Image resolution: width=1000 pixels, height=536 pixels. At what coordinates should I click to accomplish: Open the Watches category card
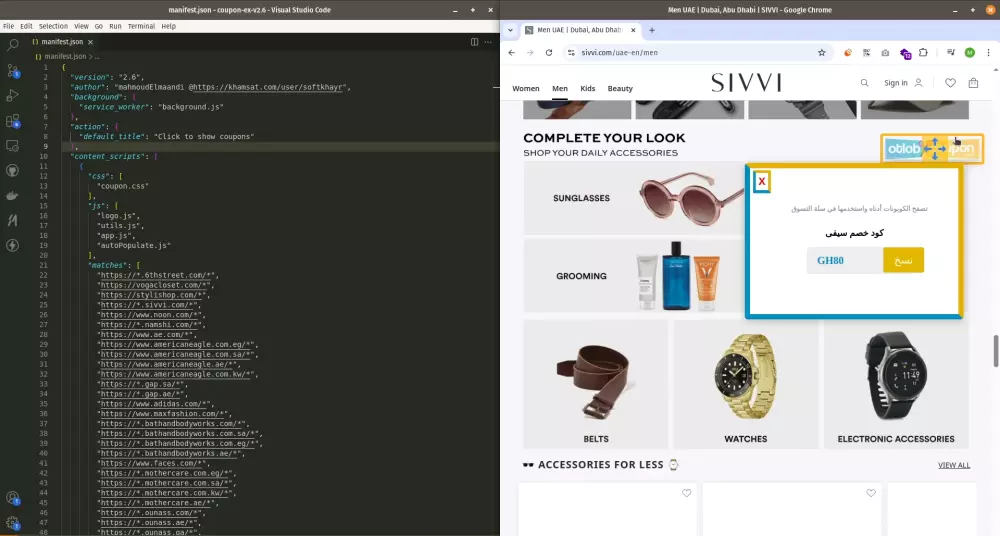point(746,384)
